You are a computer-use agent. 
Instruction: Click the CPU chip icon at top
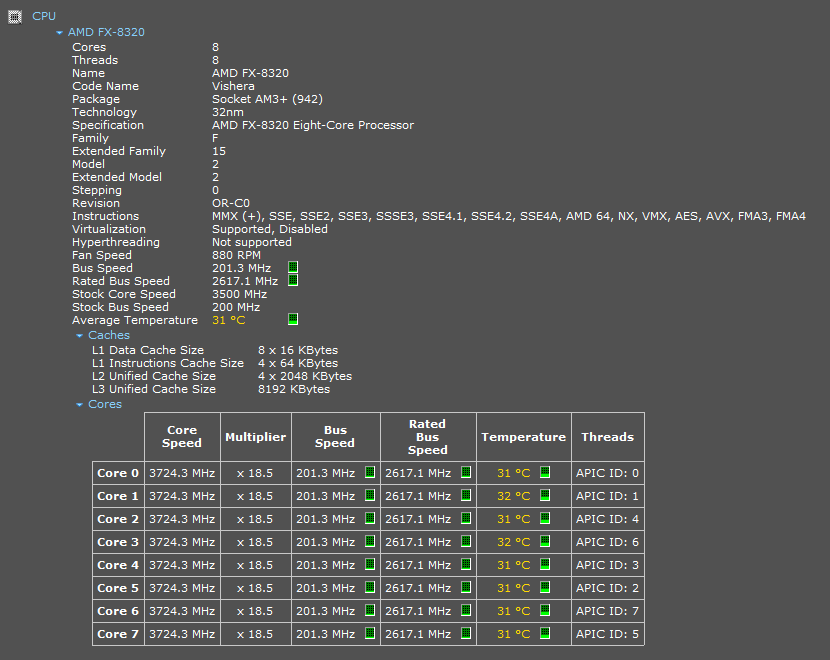click(x=14, y=16)
